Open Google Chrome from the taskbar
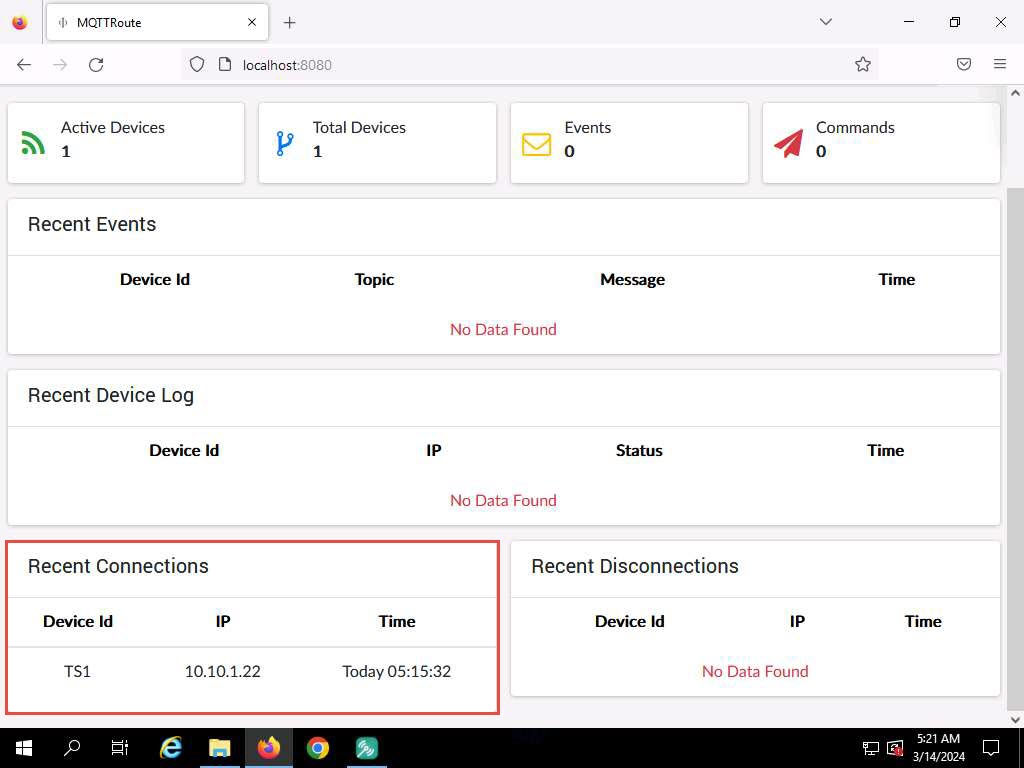 click(317, 748)
